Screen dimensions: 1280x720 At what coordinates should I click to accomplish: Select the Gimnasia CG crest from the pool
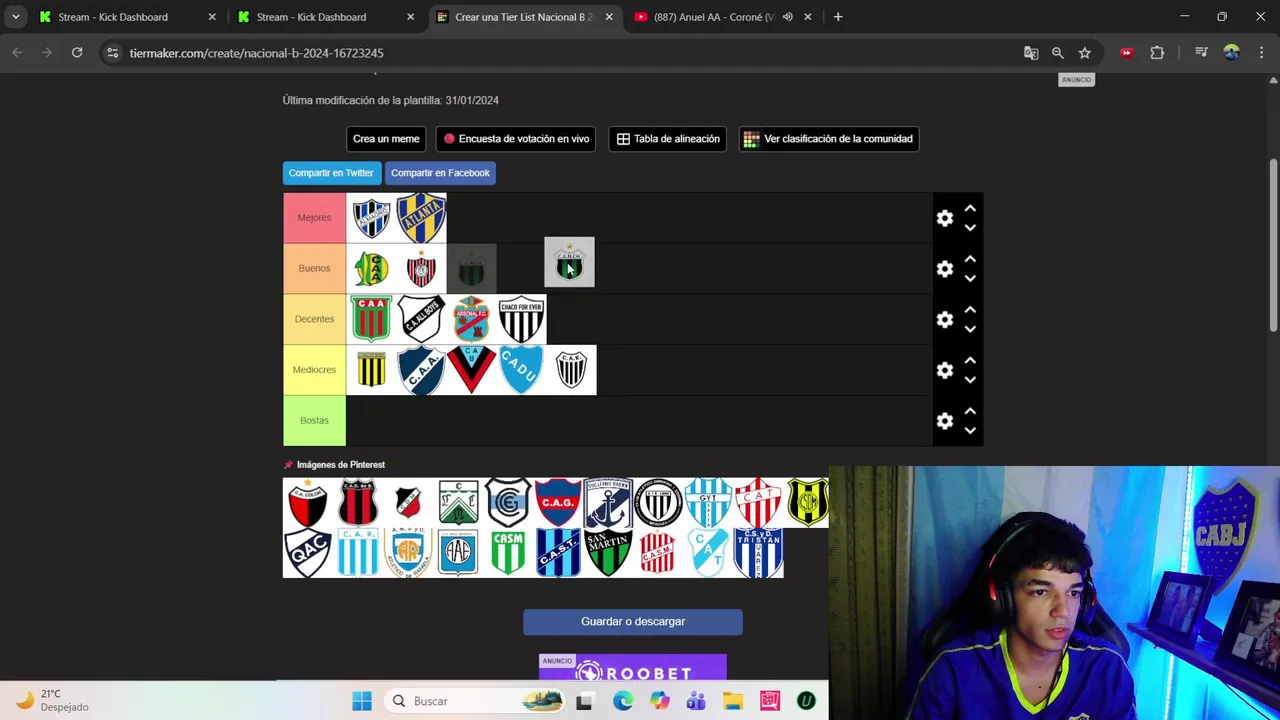tap(508, 503)
